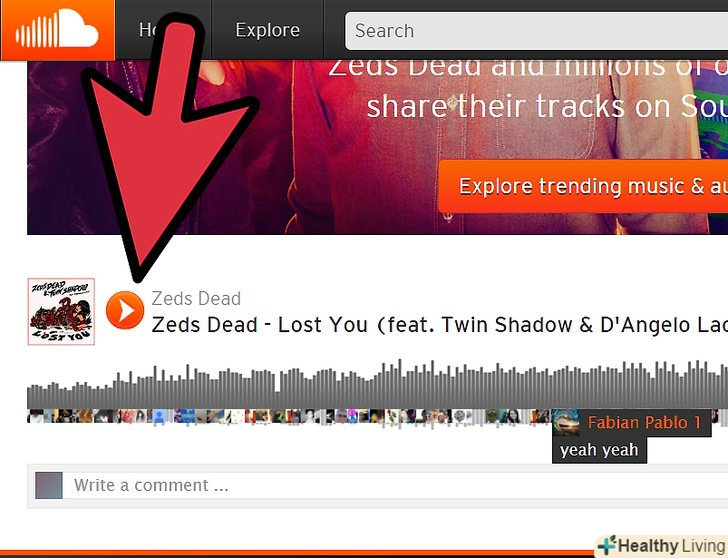Click the first commenter avatar on the timeline
728x558 pixels.
[33, 416]
